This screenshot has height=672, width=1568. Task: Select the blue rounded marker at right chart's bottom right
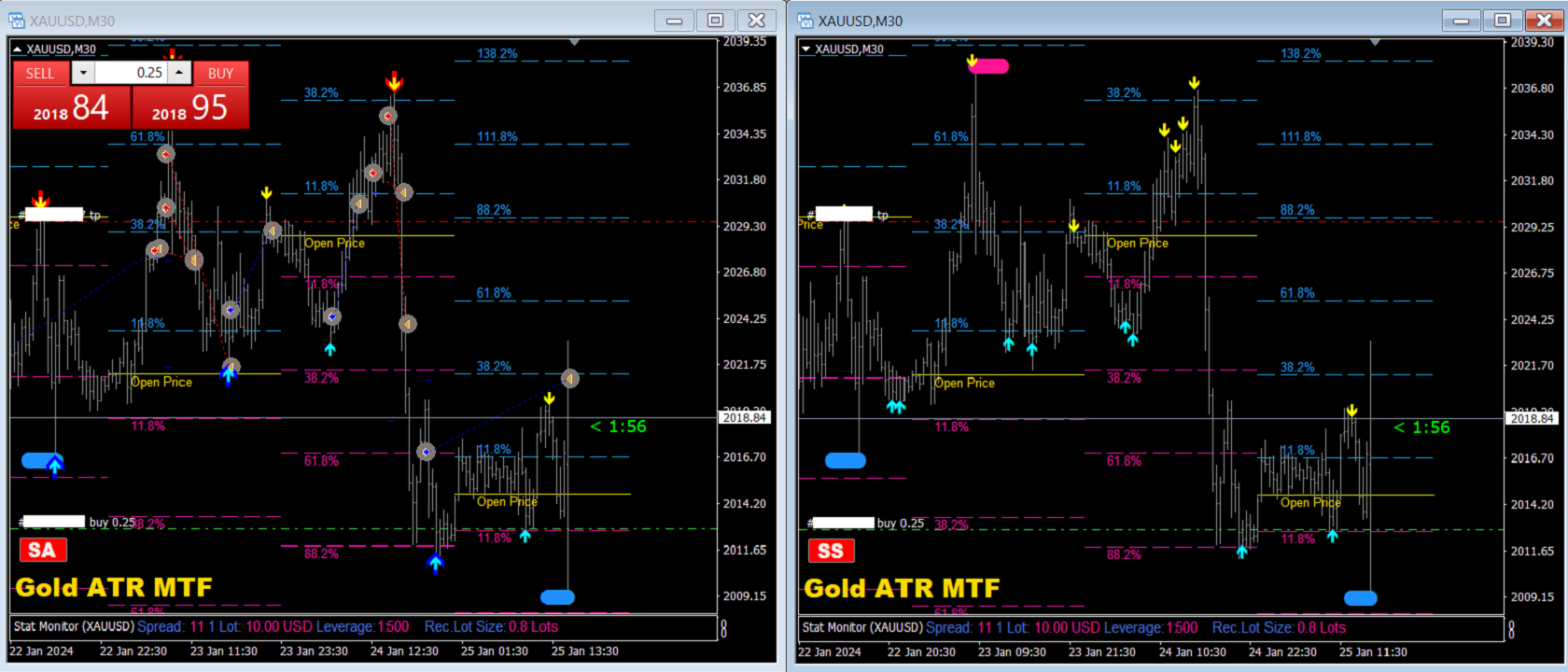pos(1361,598)
